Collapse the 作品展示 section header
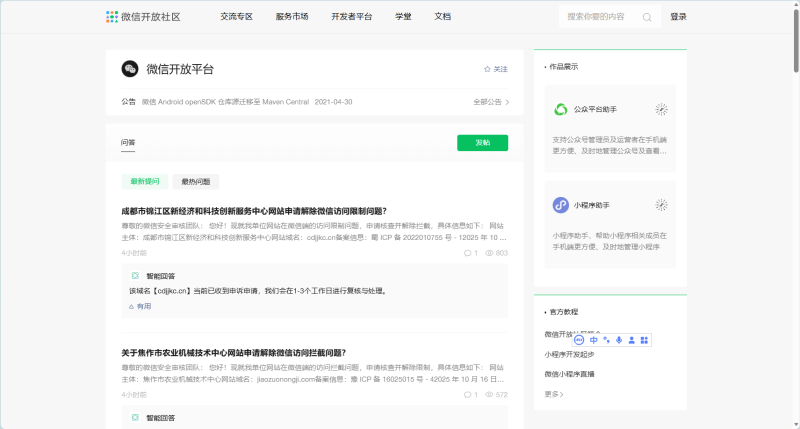The height and width of the screenshot is (429, 800). [561, 67]
